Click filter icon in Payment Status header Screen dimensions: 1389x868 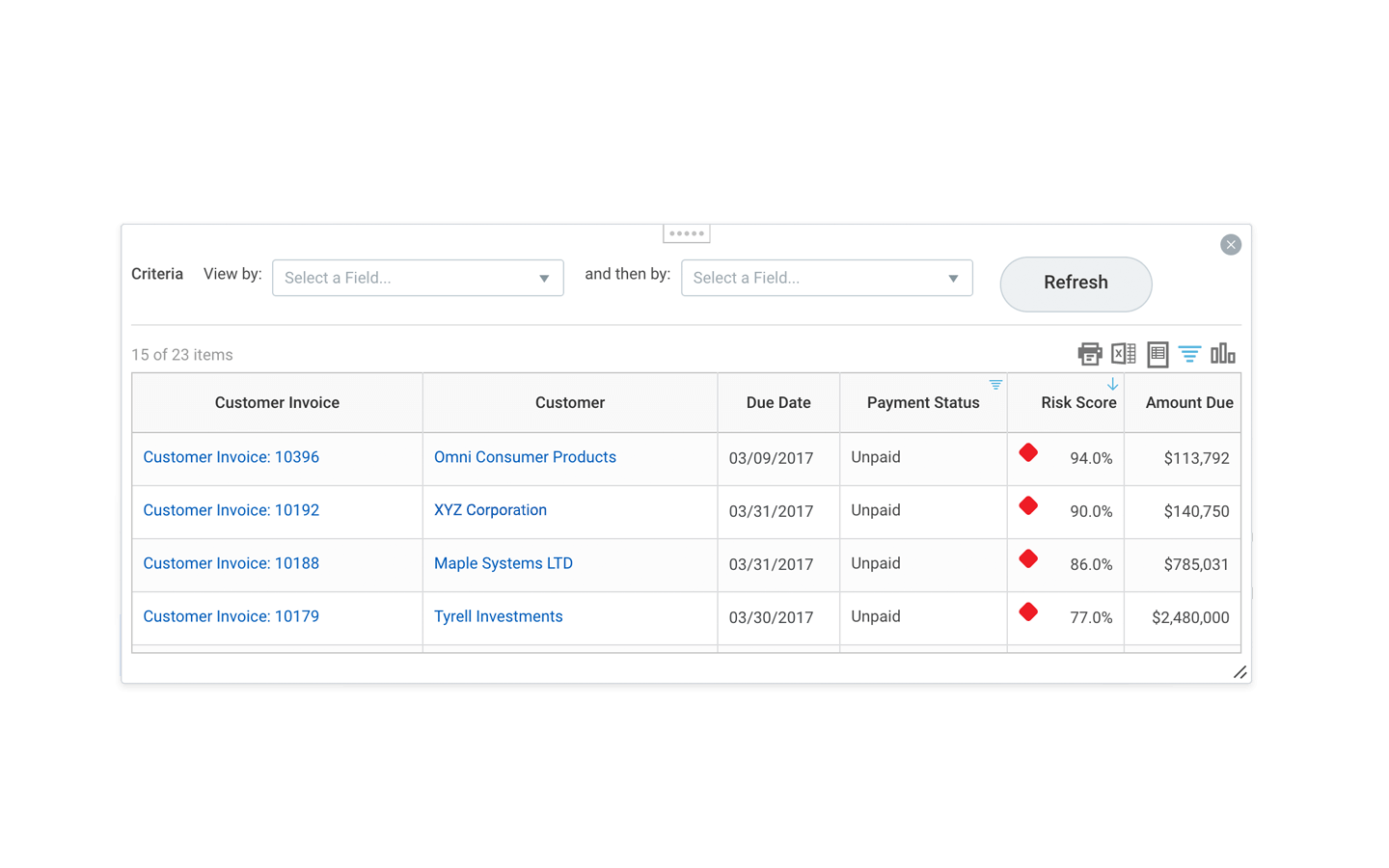pos(995,385)
